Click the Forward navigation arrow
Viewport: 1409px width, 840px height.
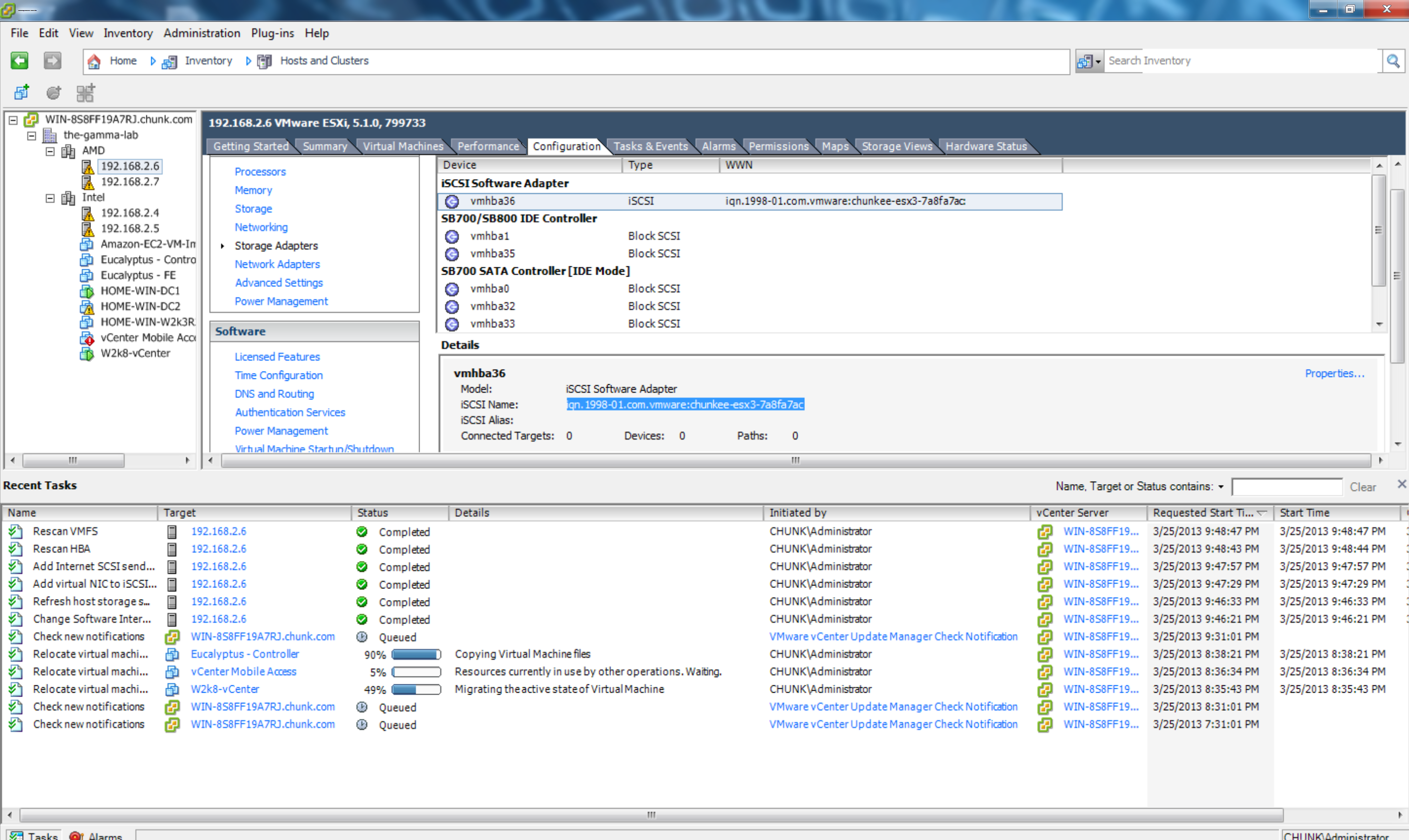click(x=52, y=61)
